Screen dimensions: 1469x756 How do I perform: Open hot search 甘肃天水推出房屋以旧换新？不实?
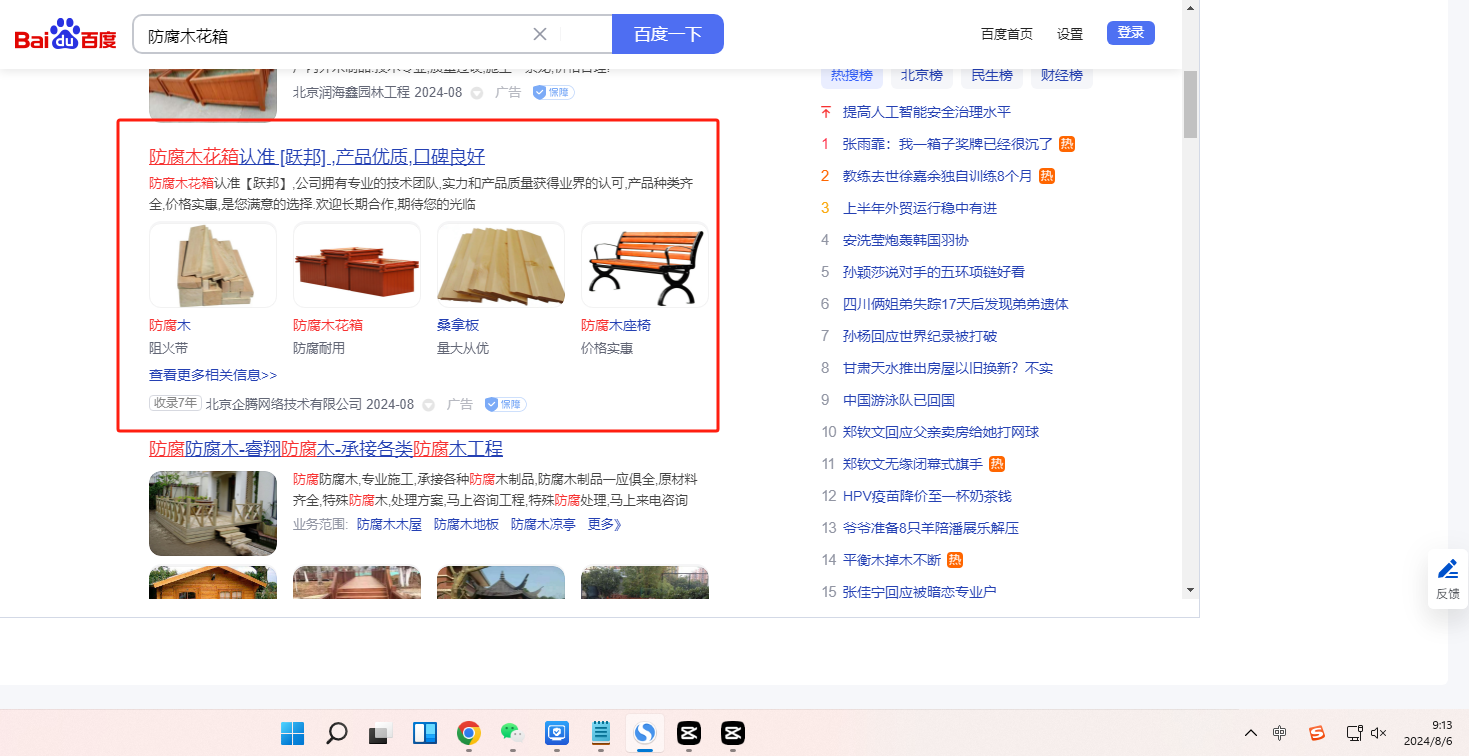click(x=948, y=368)
